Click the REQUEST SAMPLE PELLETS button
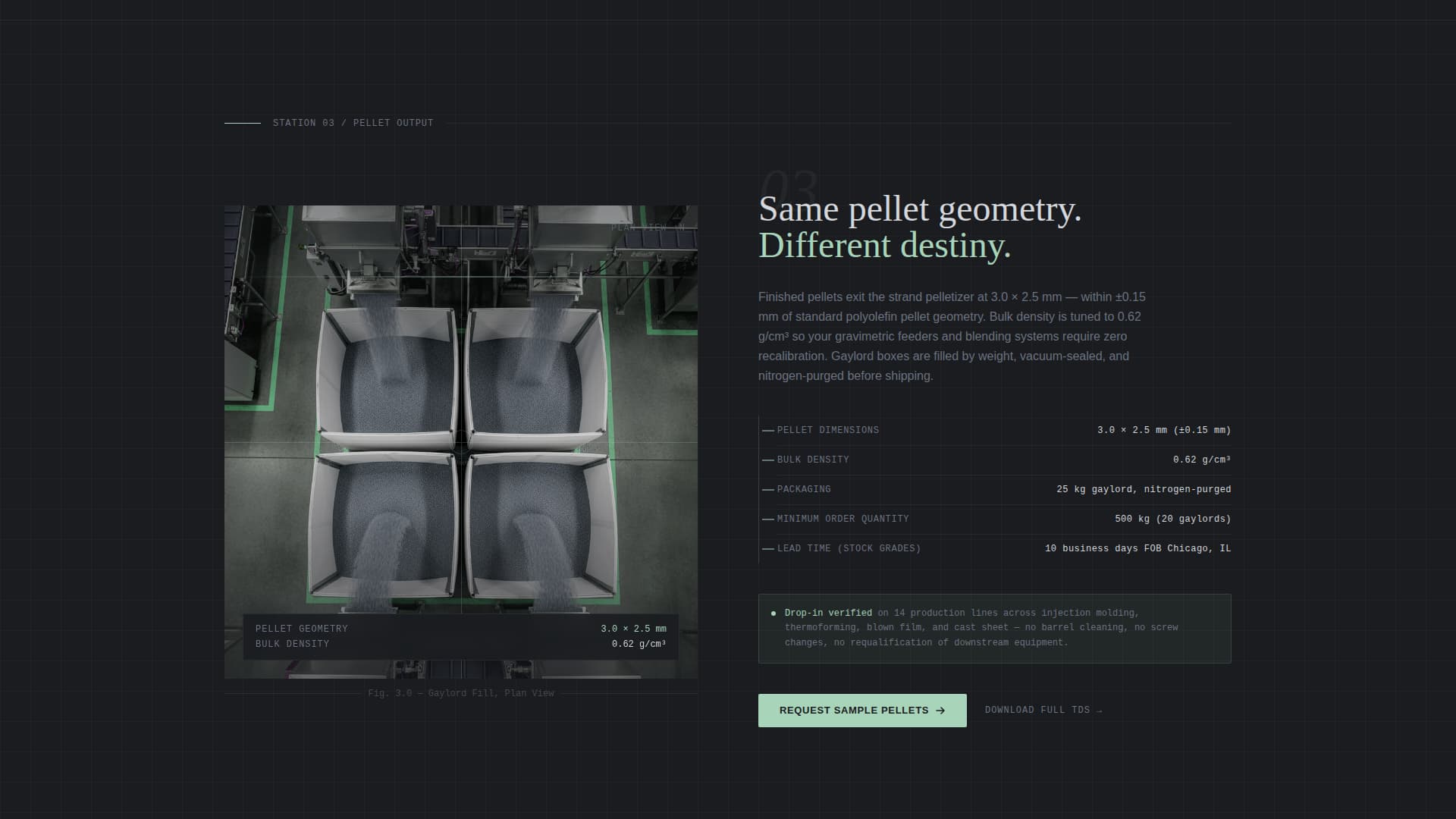Screen dimensions: 1456x819 [x=862, y=711]
